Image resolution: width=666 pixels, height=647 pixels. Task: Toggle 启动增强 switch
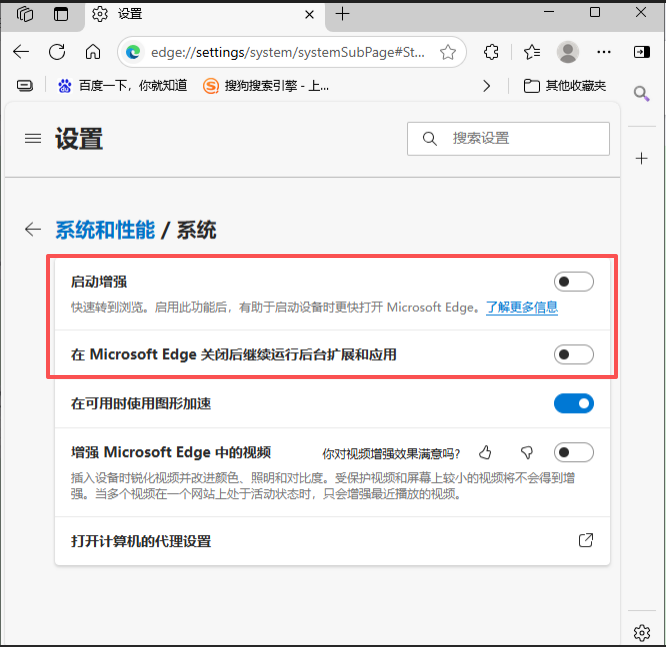tap(573, 282)
